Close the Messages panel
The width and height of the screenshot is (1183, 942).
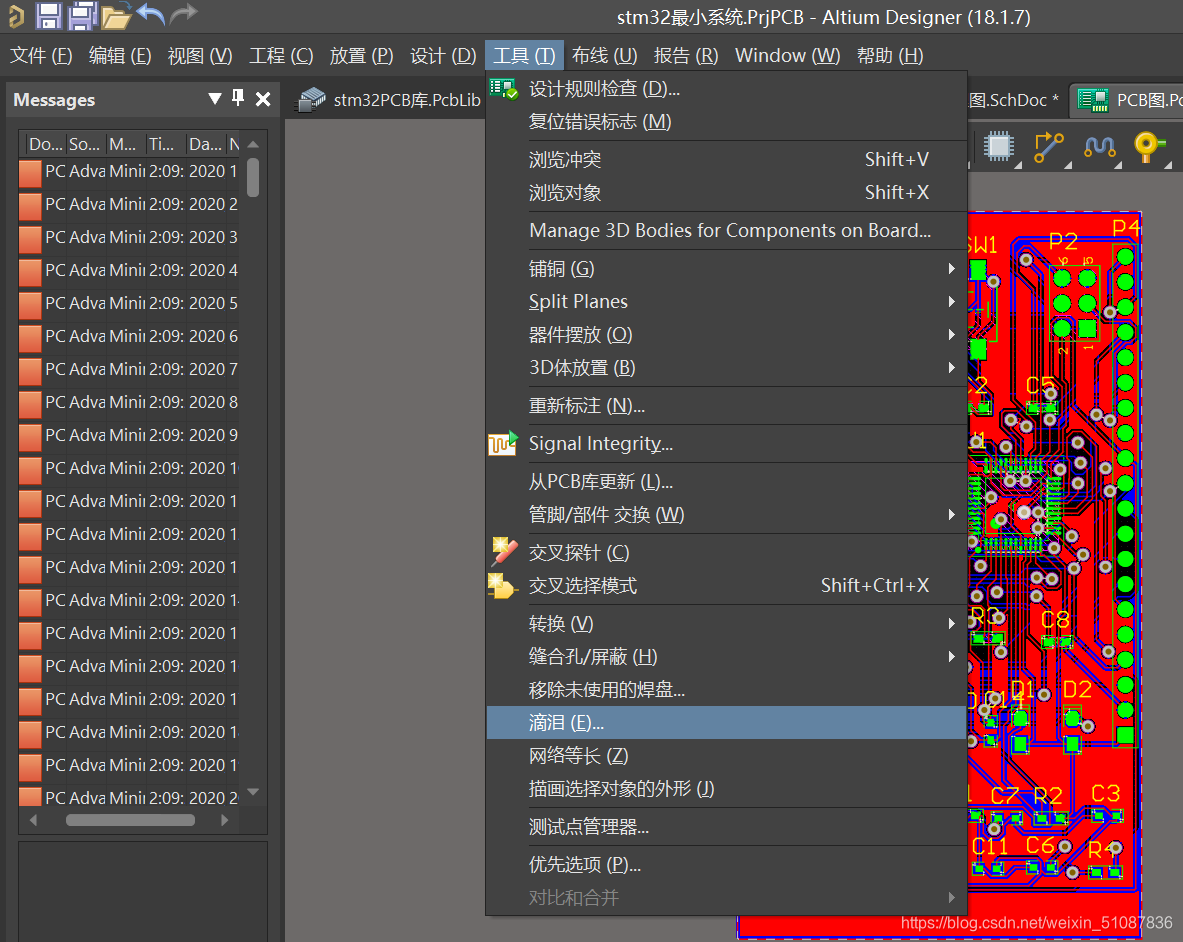[263, 98]
